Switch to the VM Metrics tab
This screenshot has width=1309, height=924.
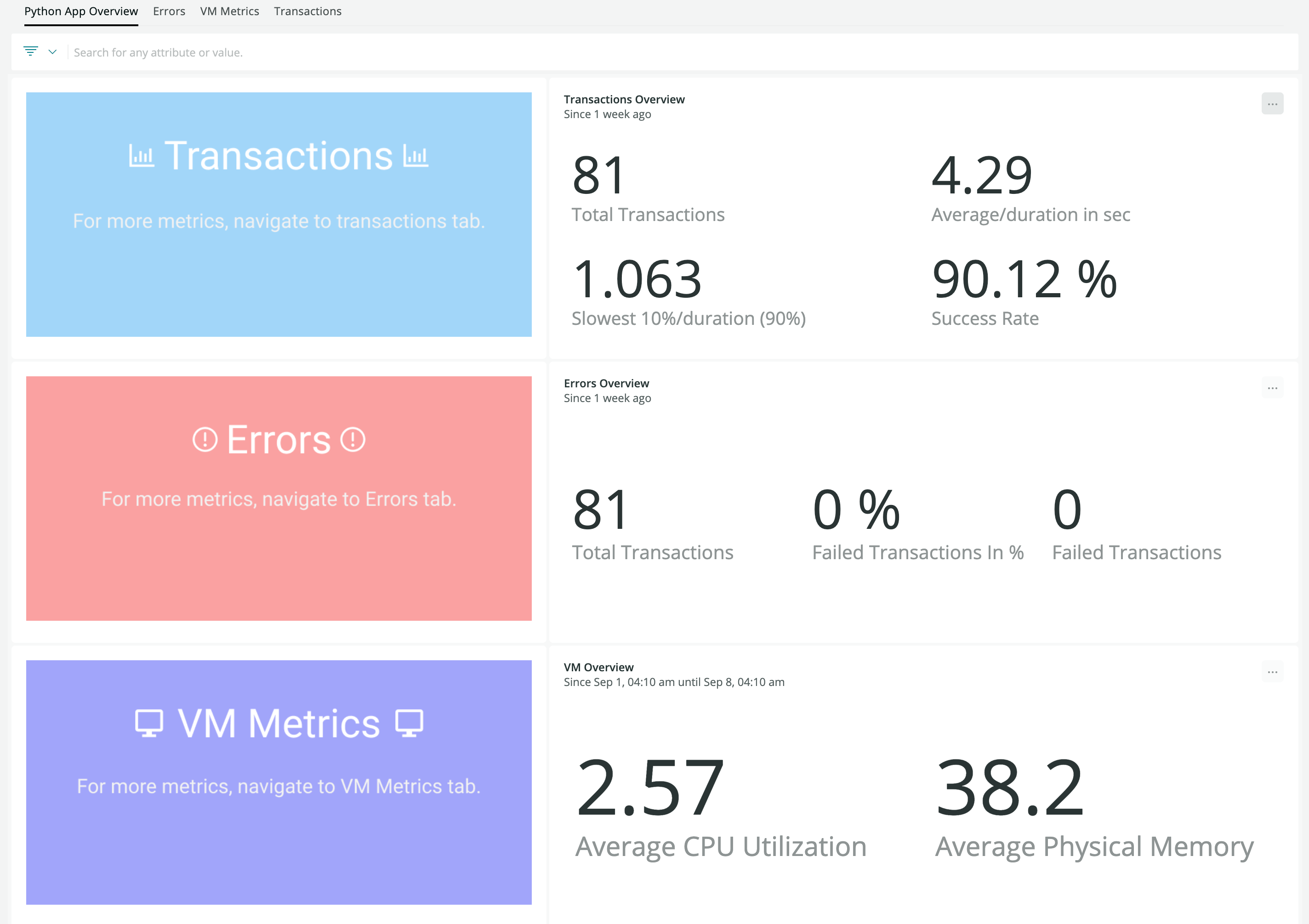[x=229, y=11]
